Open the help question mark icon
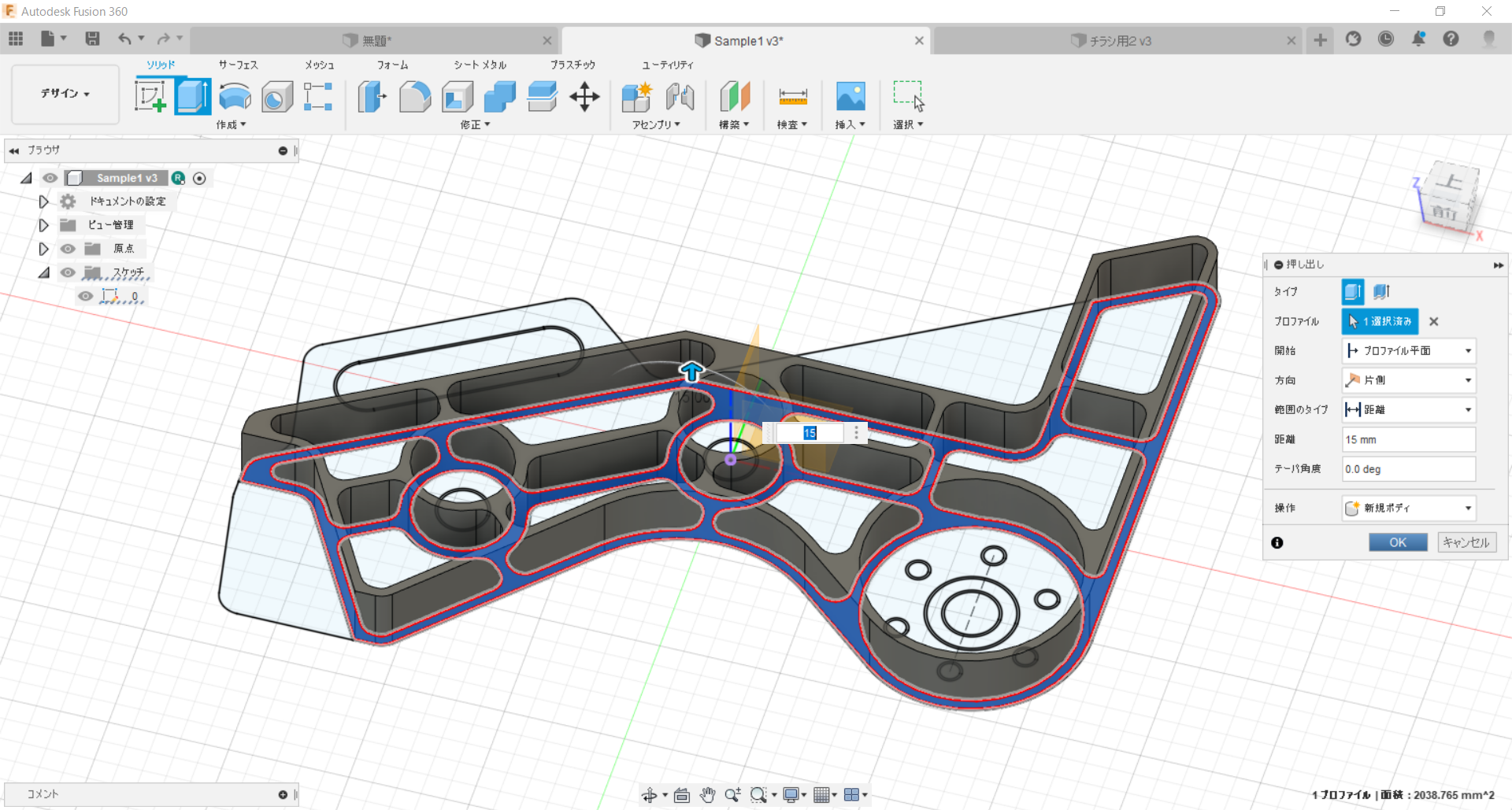This screenshot has height=810, width=1512. (x=1451, y=39)
